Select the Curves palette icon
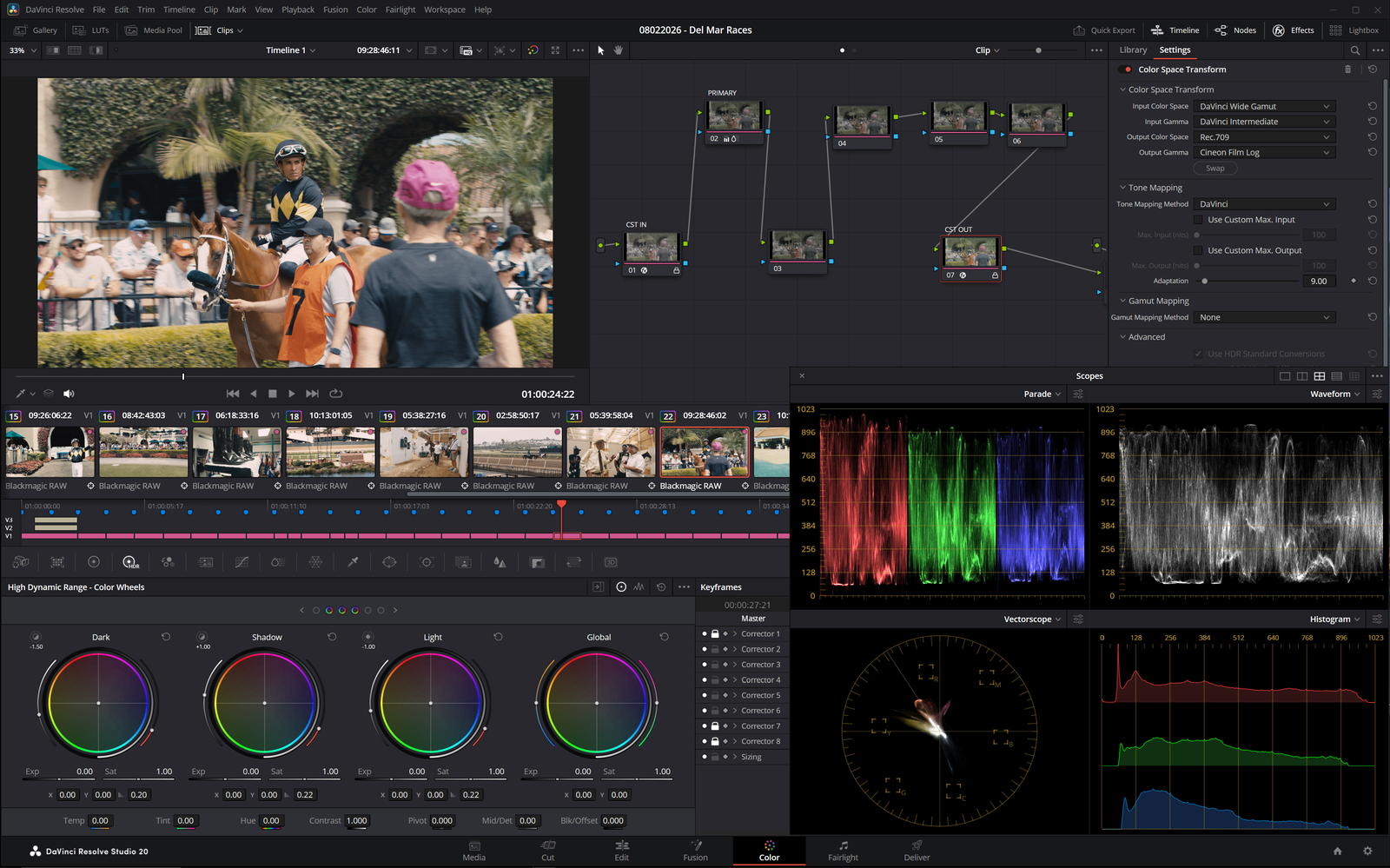The height and width of the screenshot is (868, 1390). tap(242, 562)
